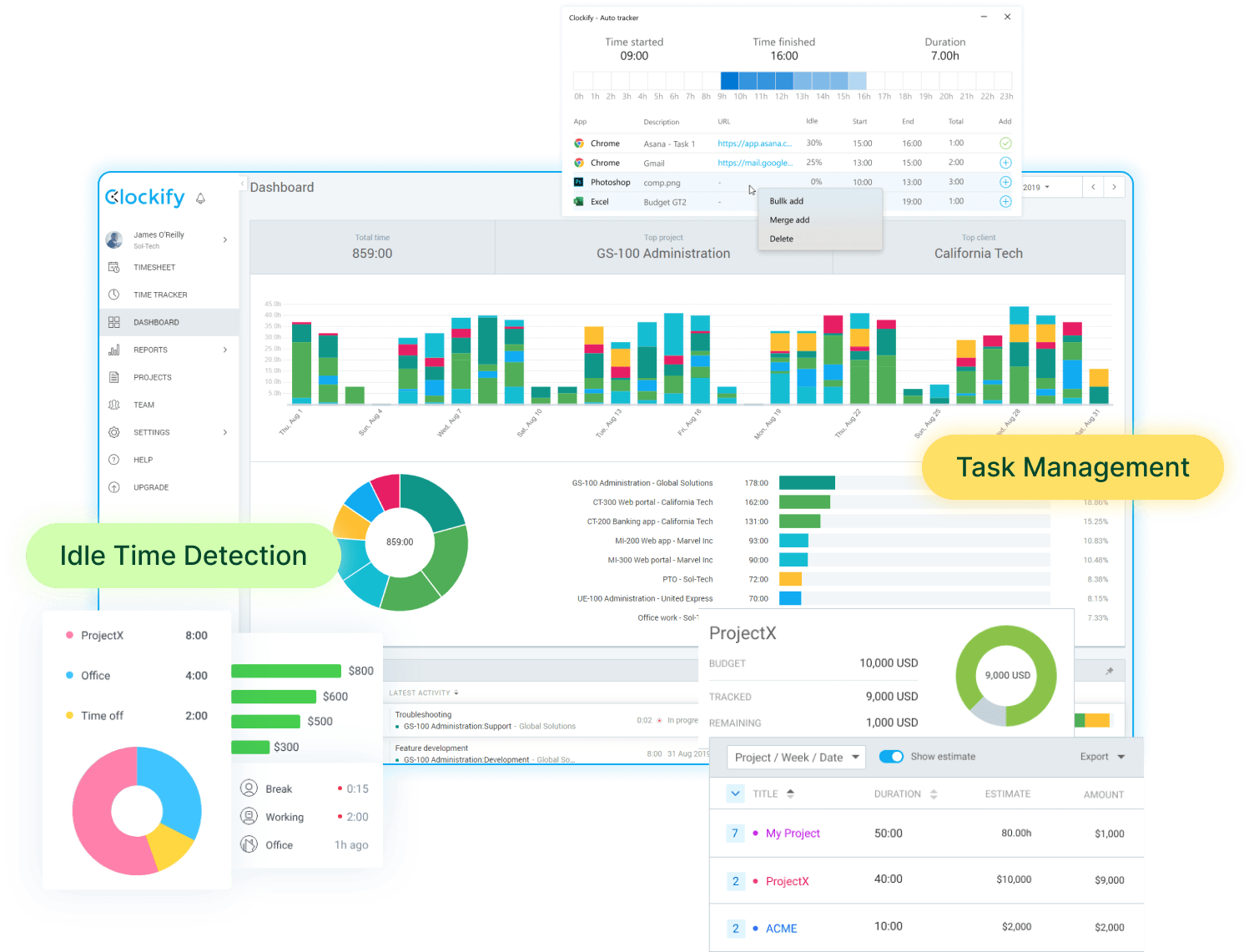Open the Dashboard menu item label
1249x952 pixels.
point(156,322)
